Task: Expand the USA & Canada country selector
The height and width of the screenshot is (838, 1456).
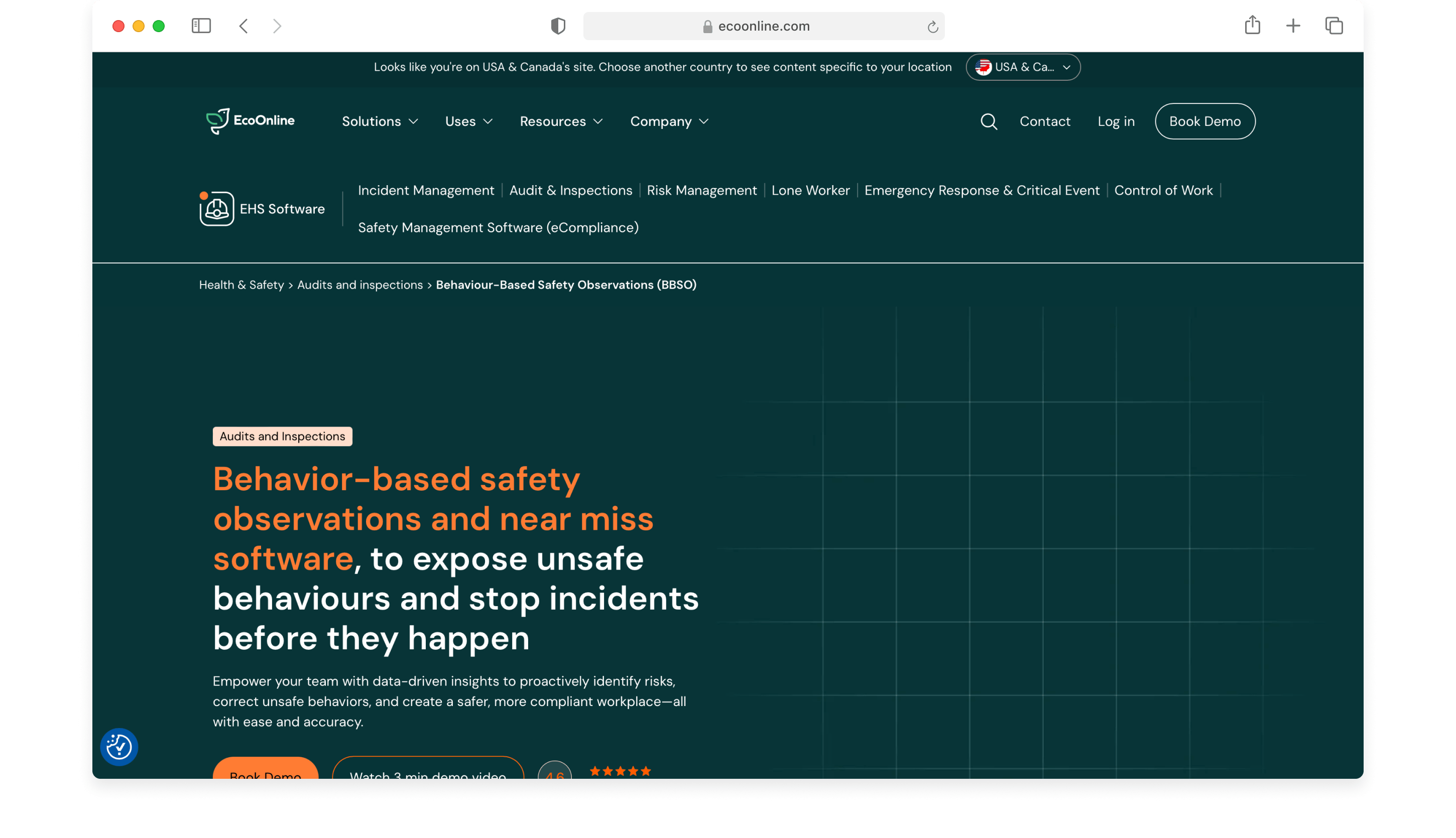Action: pos(1023,67)
